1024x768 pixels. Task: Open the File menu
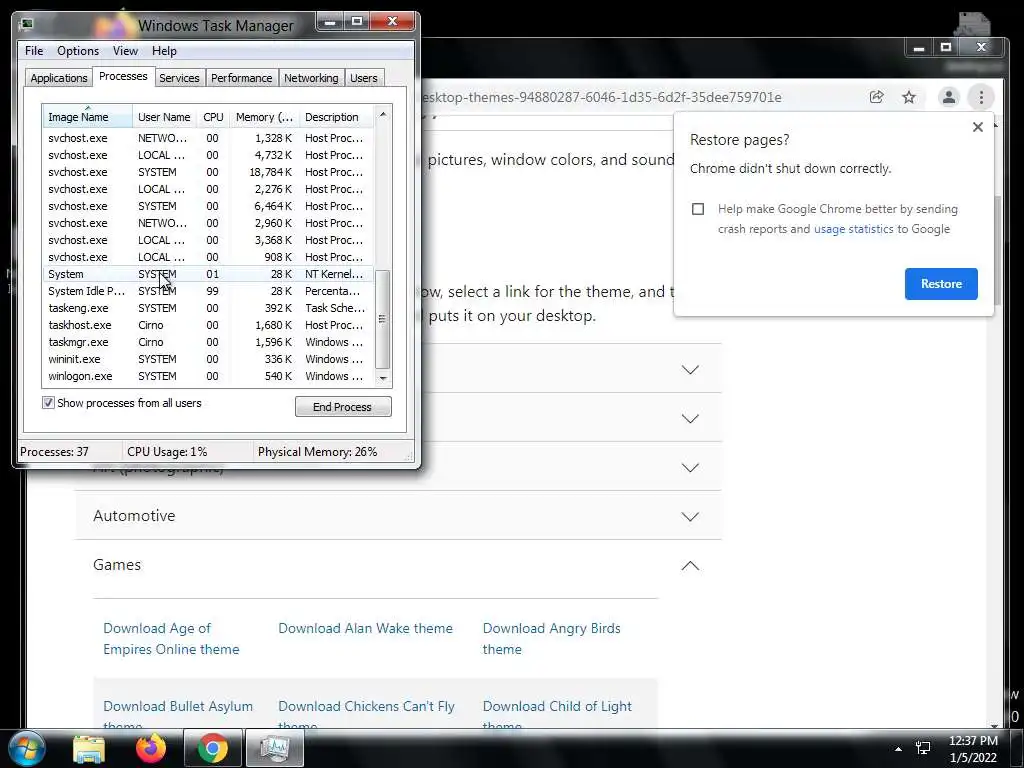pyautogui.click(x=34, y=51)
